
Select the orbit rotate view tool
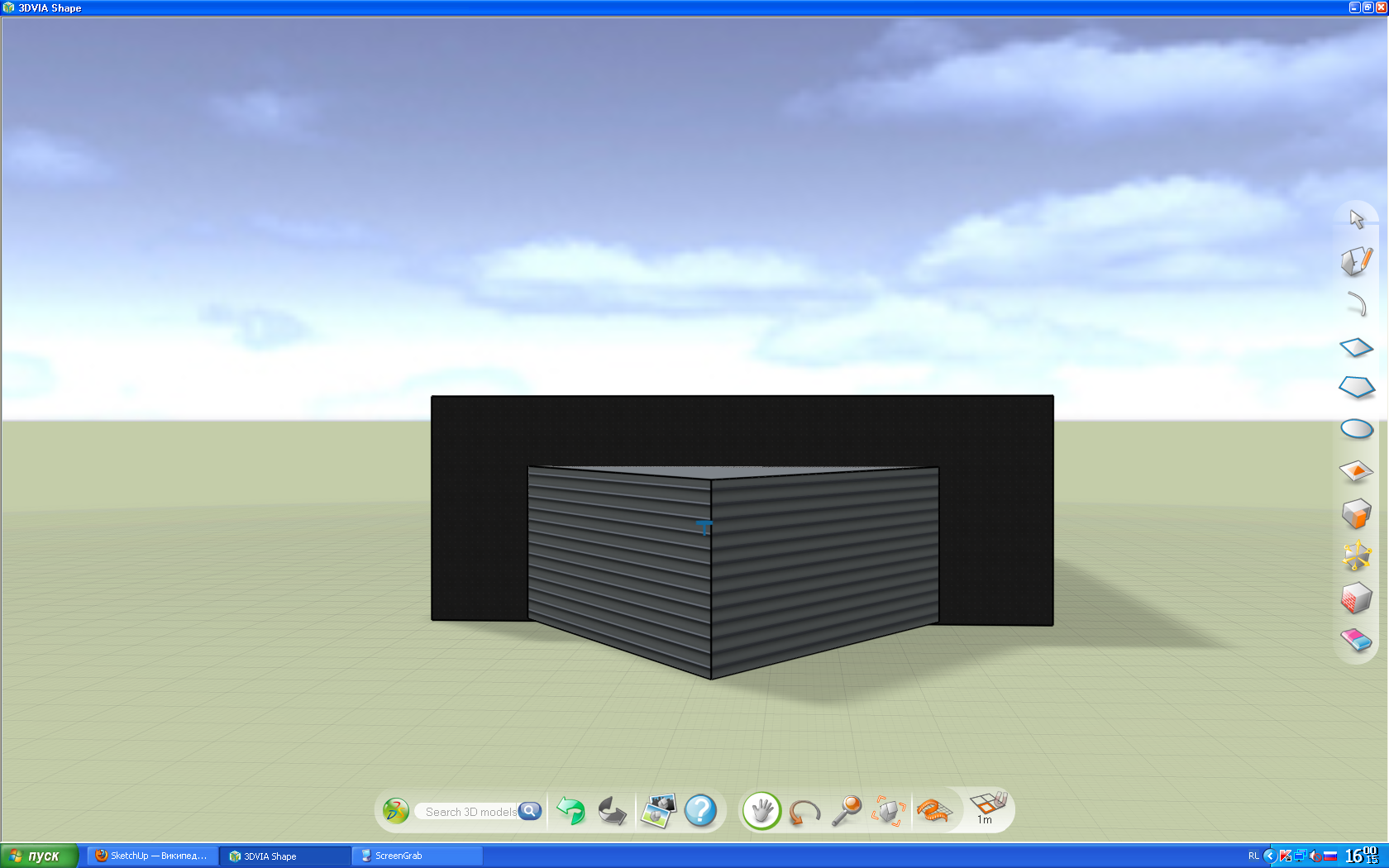tap(804, 812)
